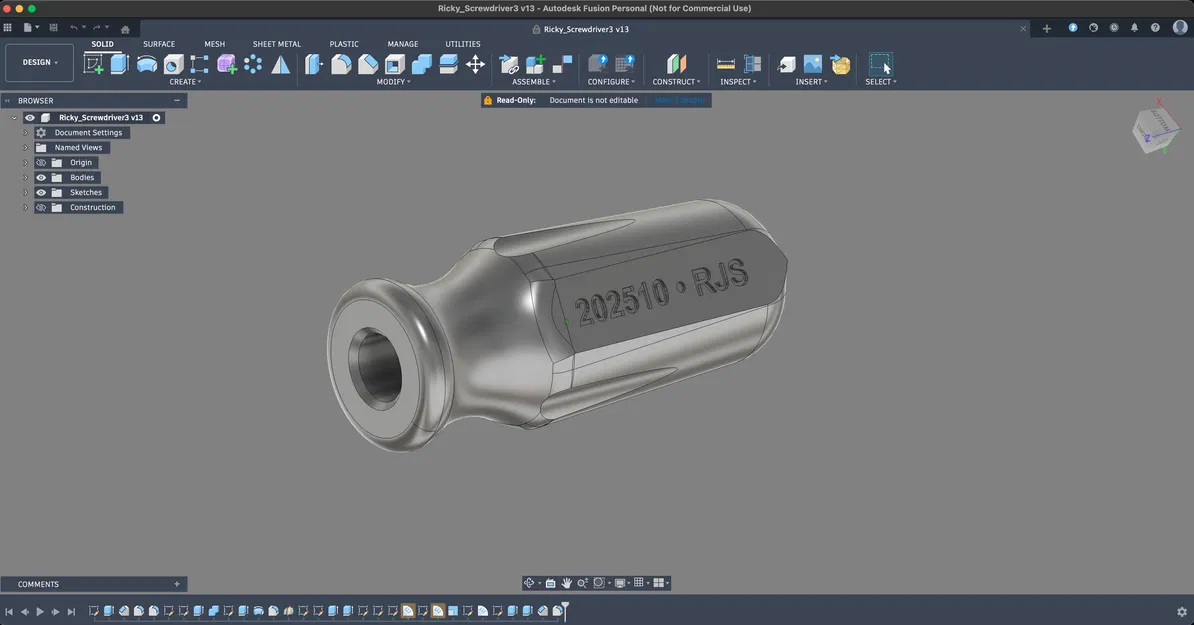
Task: Select the Insert Mesh tool
Action: click(x=840, y=65)
